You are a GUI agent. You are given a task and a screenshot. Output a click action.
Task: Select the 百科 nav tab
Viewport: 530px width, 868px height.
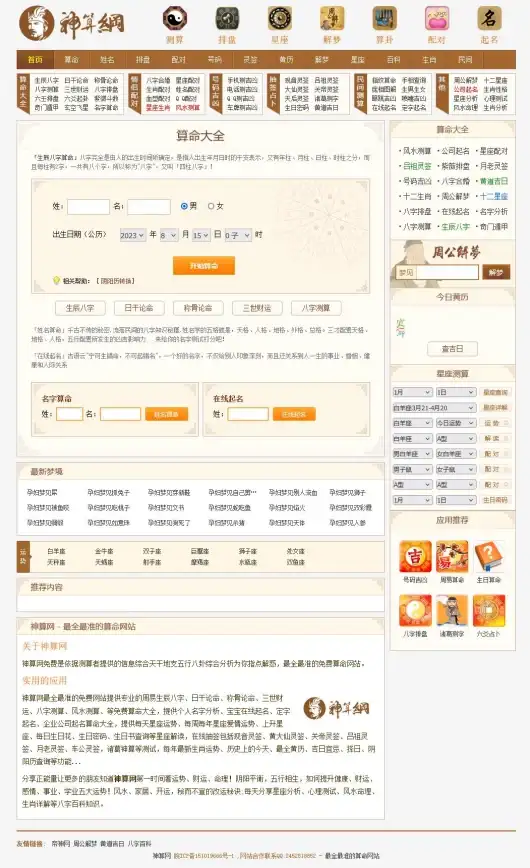pyautogui.click(x=394, y=59)
